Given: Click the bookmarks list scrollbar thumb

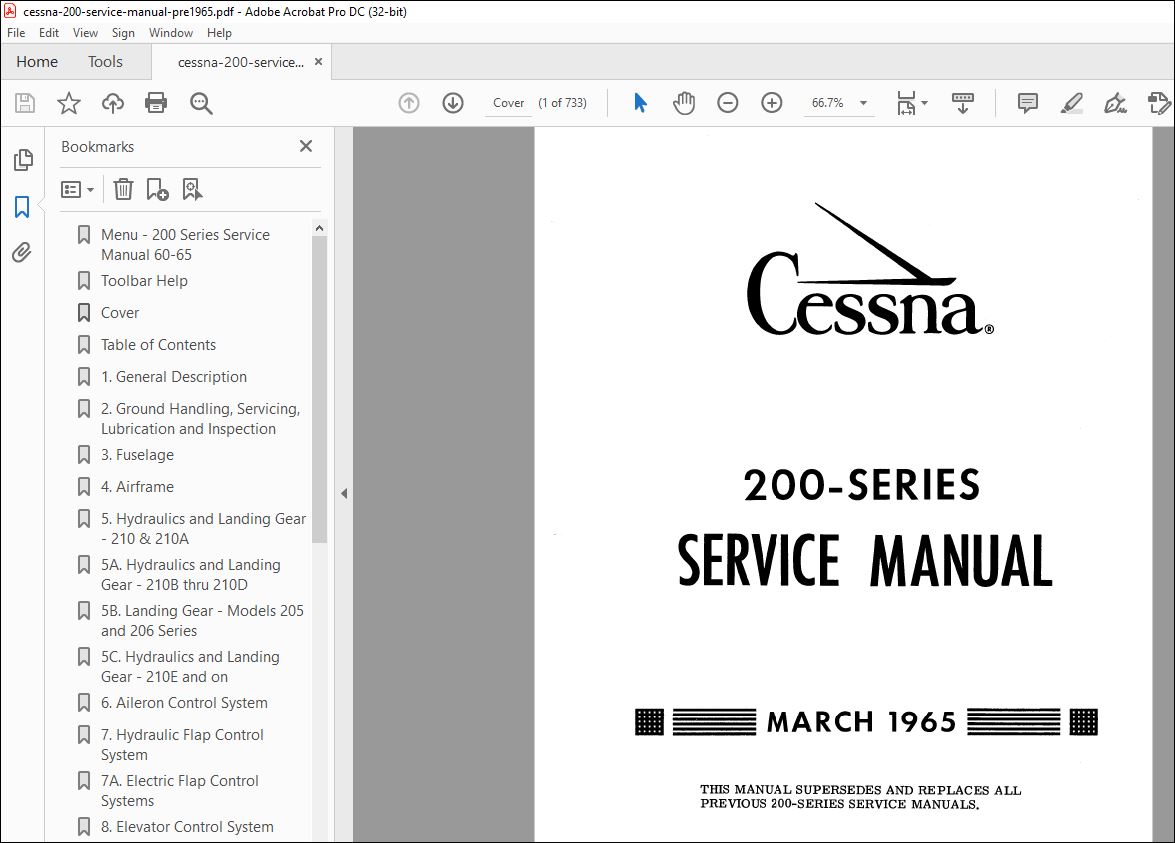Looking at the screenshot, I should pyautogui.click(x=319, y=389).
